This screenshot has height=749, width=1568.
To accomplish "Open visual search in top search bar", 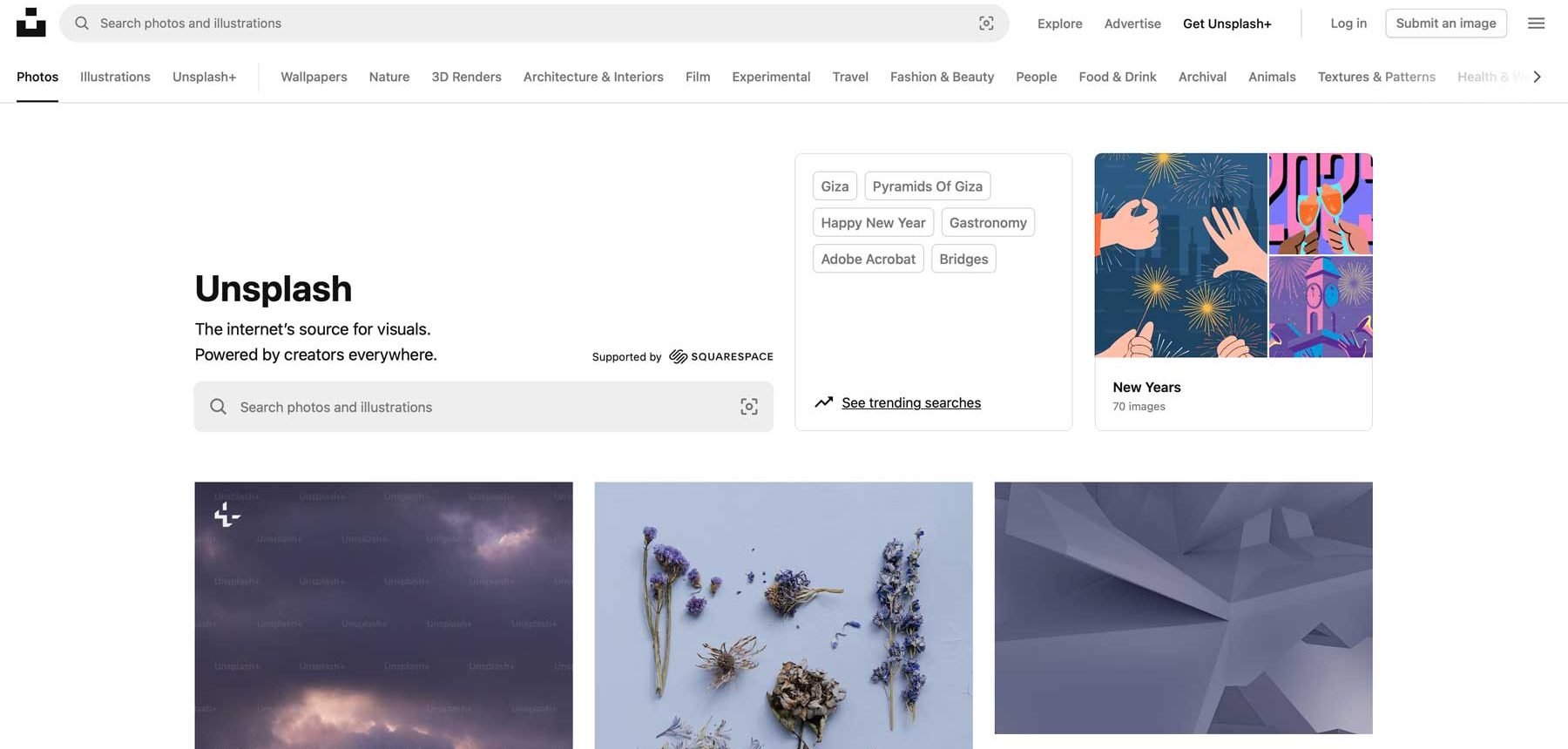I will (x=986, y=24).
